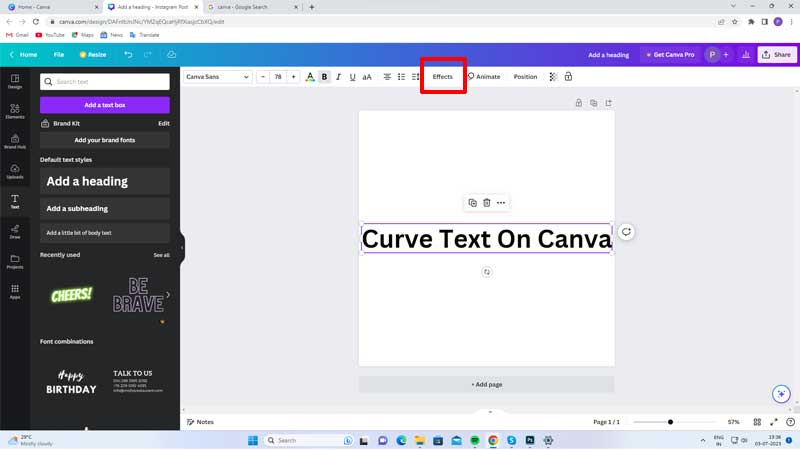Click the font size field showing 78
Viewport: 800px width, 450px height.
pyautogui.click(x=278, y=77)
